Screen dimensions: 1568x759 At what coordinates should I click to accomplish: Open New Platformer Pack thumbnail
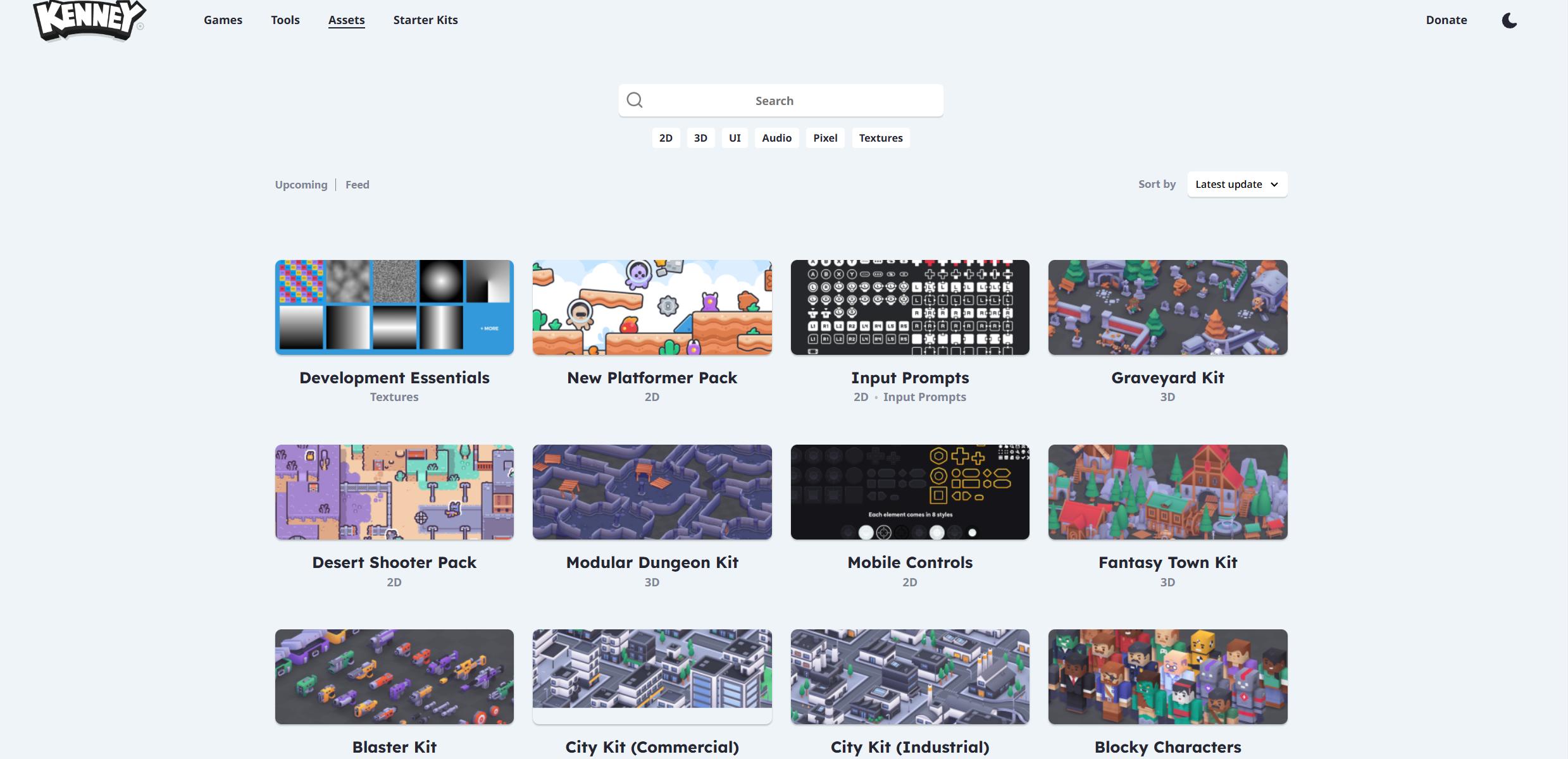pos(652,307)
